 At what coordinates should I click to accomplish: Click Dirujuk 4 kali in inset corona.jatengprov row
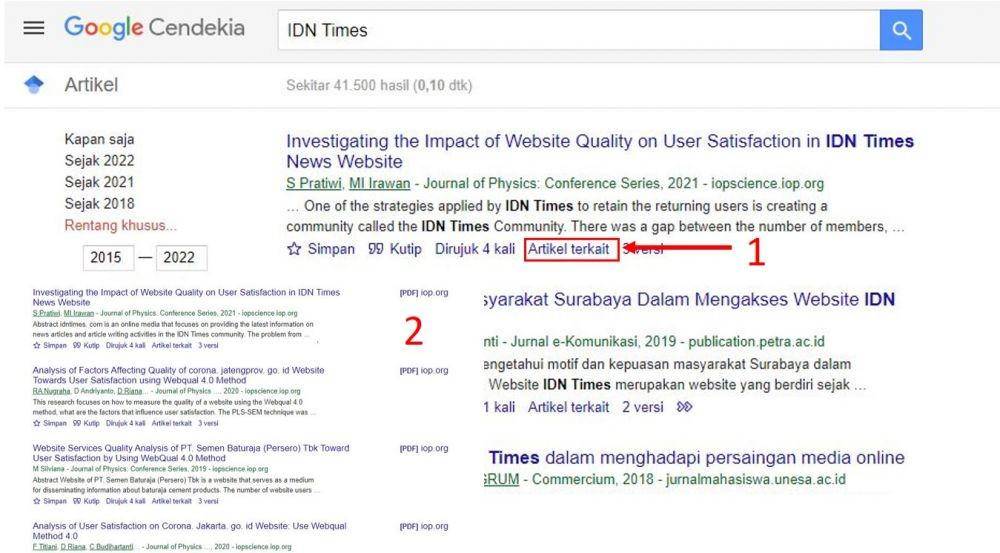coord(126,423)
